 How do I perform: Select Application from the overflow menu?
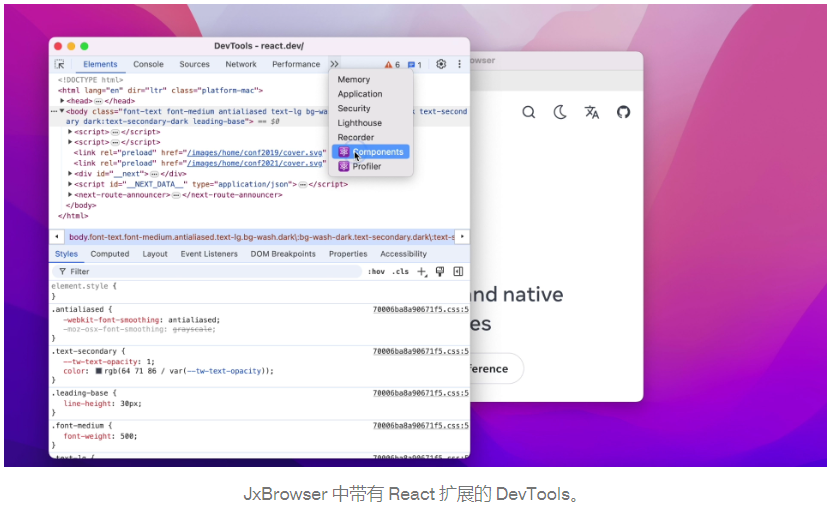371,94
